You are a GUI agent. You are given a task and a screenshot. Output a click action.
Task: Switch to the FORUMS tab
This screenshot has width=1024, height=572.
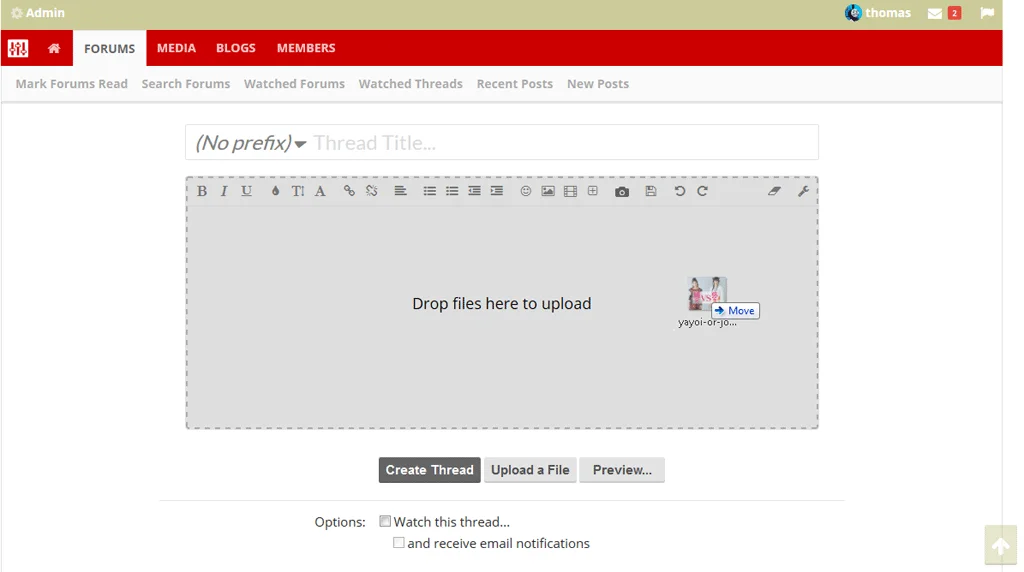pyautogui.click(x=109, y=48)
